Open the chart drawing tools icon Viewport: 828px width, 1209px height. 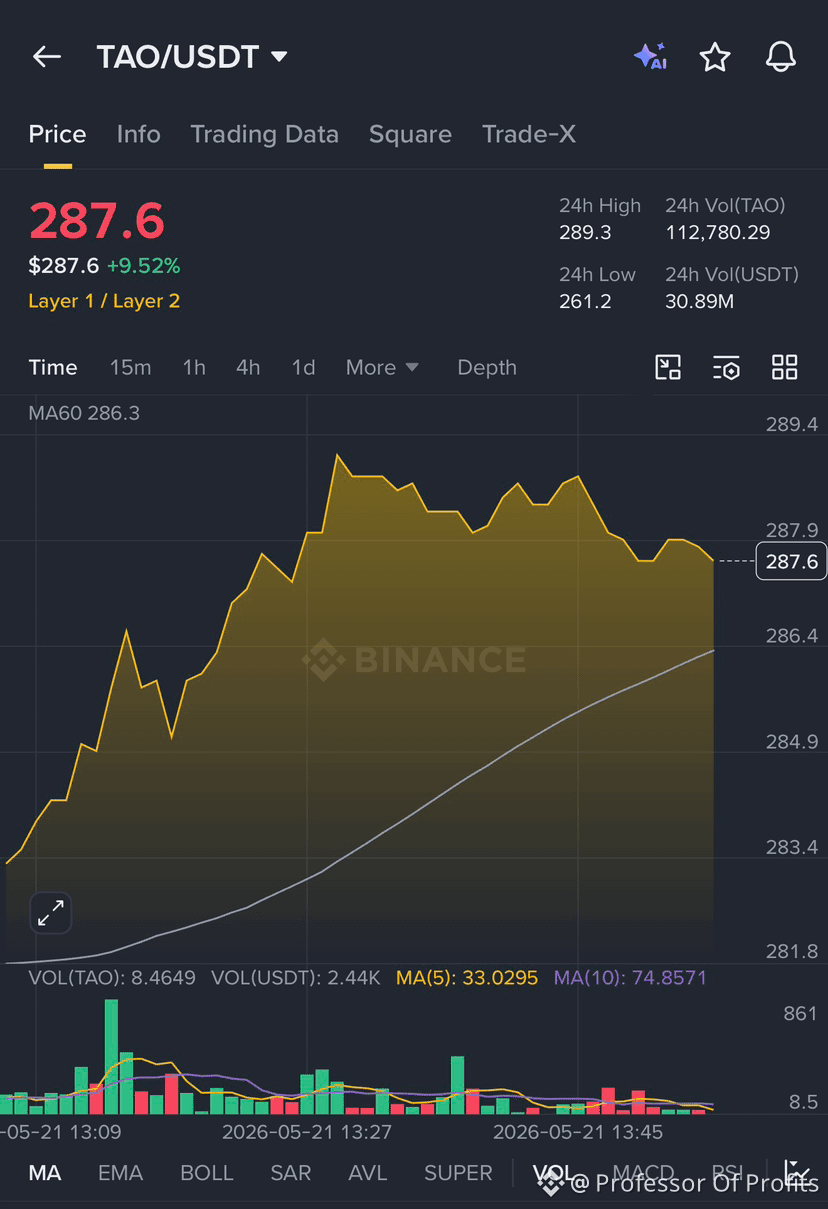(x=668, y=367)
